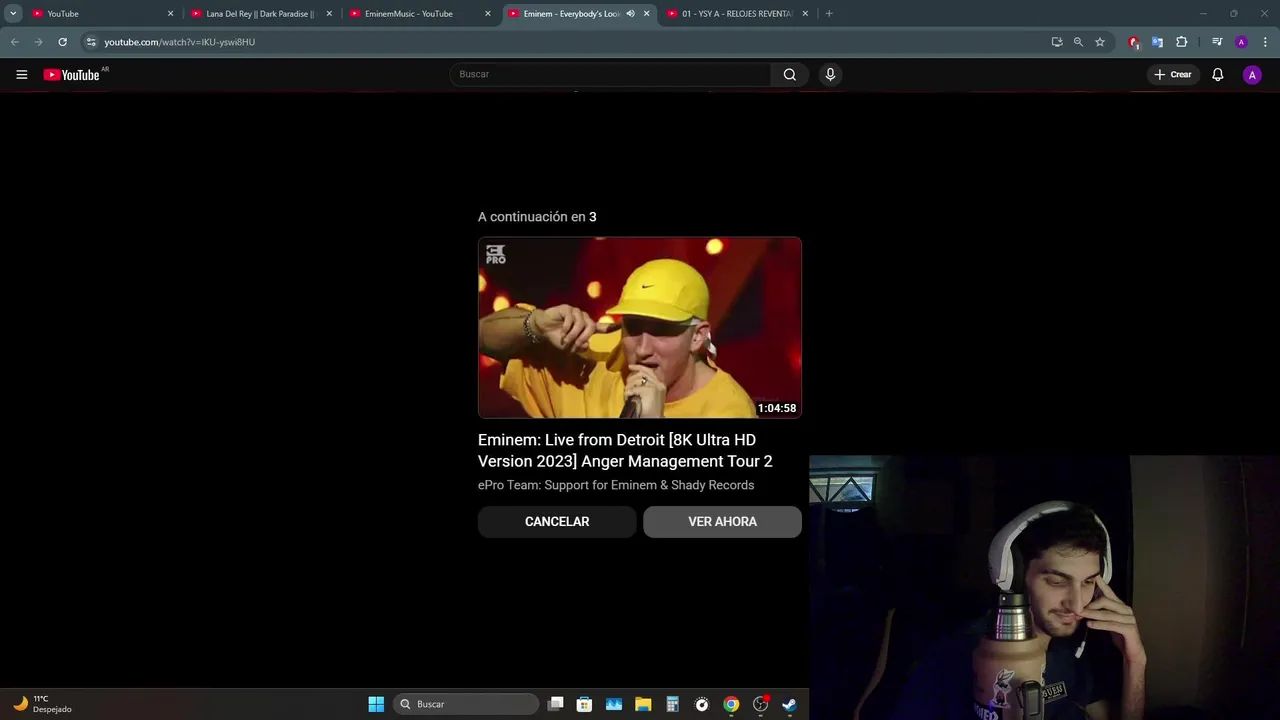Switch to Lana Del Rey Dark Paradise tab
The width and height of the screenshot is (1280, 720).
pos(260,14)
